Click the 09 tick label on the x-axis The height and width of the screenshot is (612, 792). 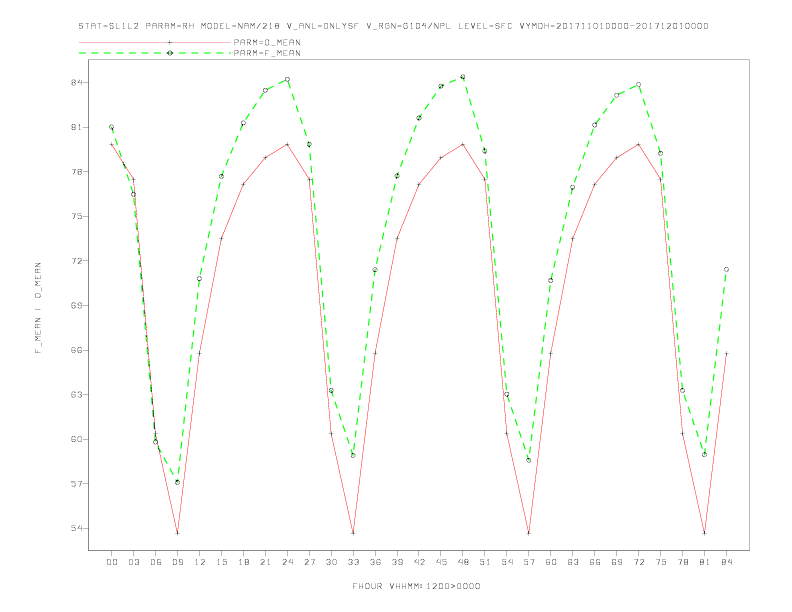tap(177, 562)
